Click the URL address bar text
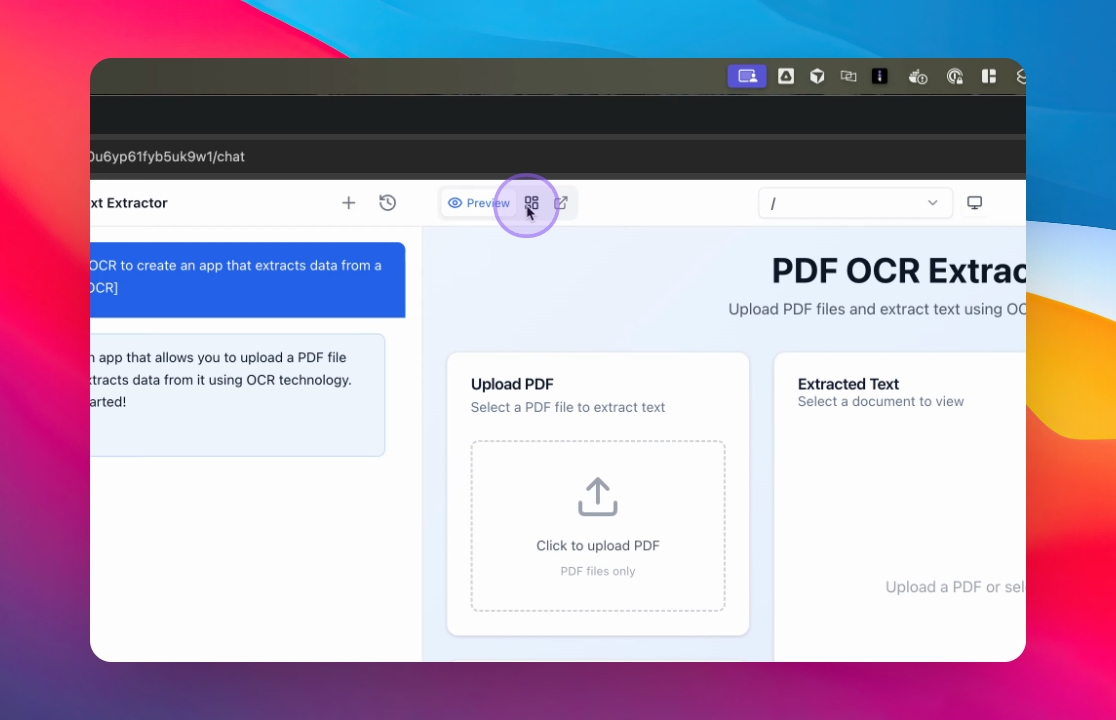Screen dimensions: 1116x720 [167, 157]
